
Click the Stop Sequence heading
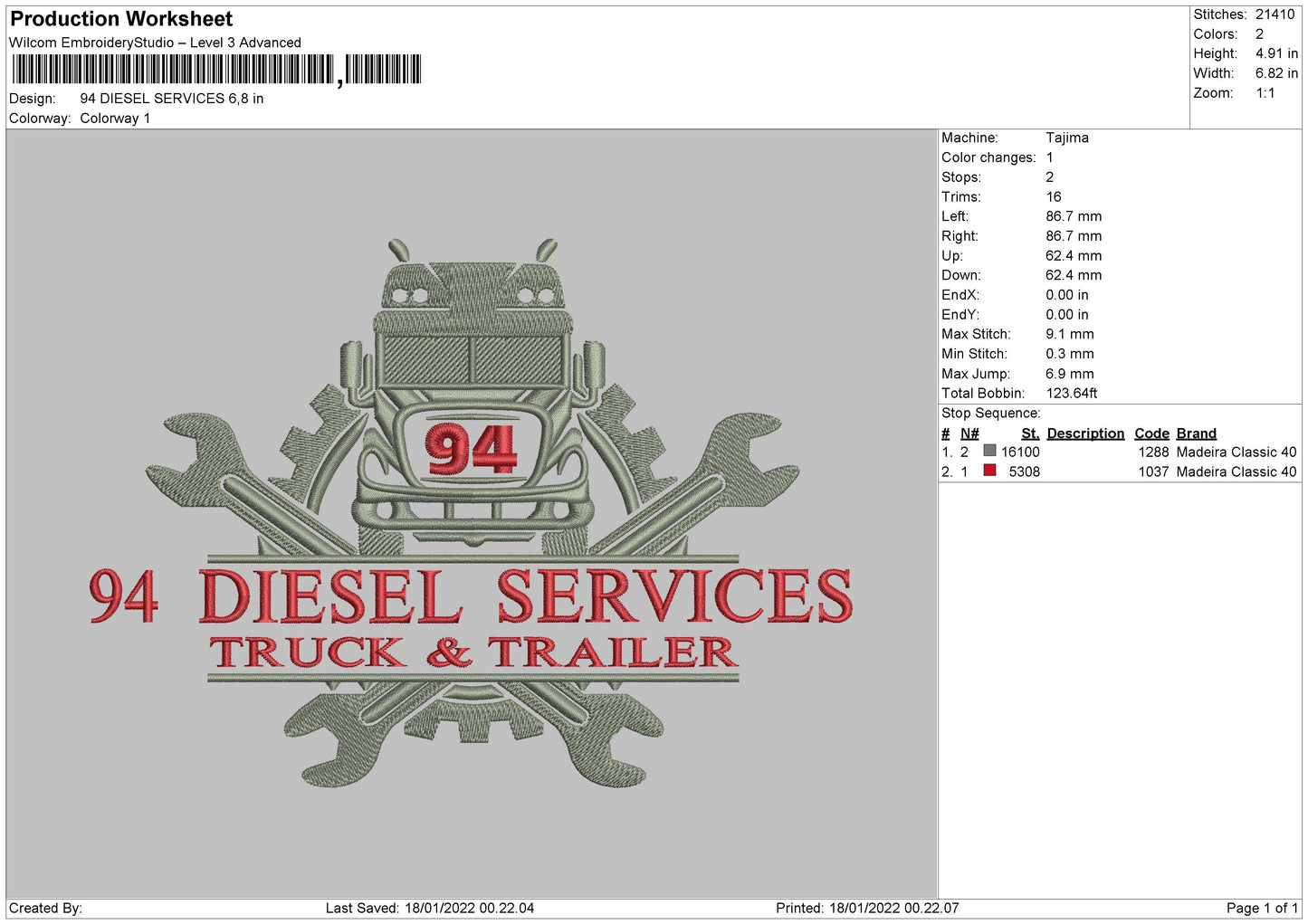991,414
